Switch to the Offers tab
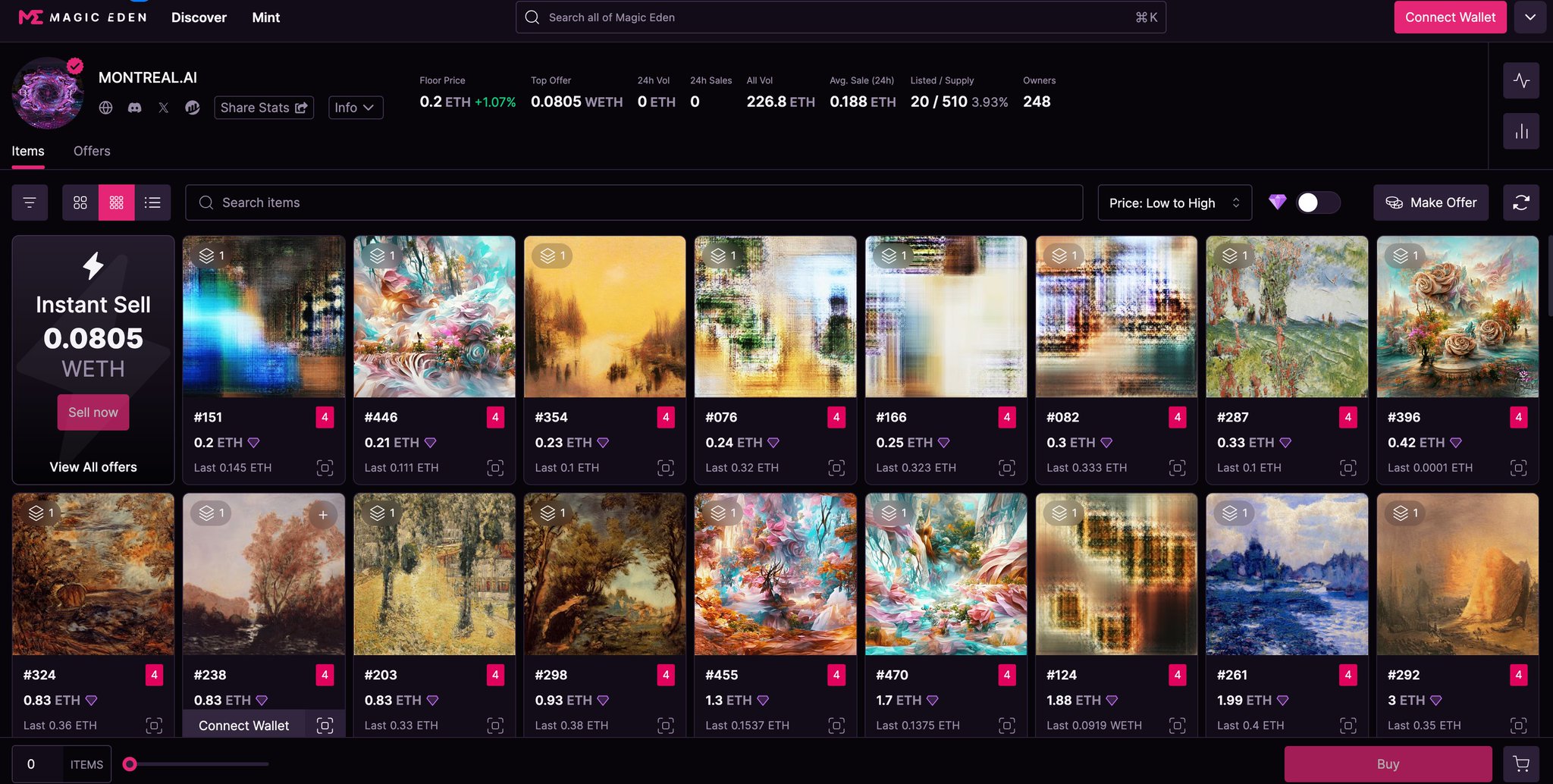The image size is (1553, 784). [x=92, y=151]
